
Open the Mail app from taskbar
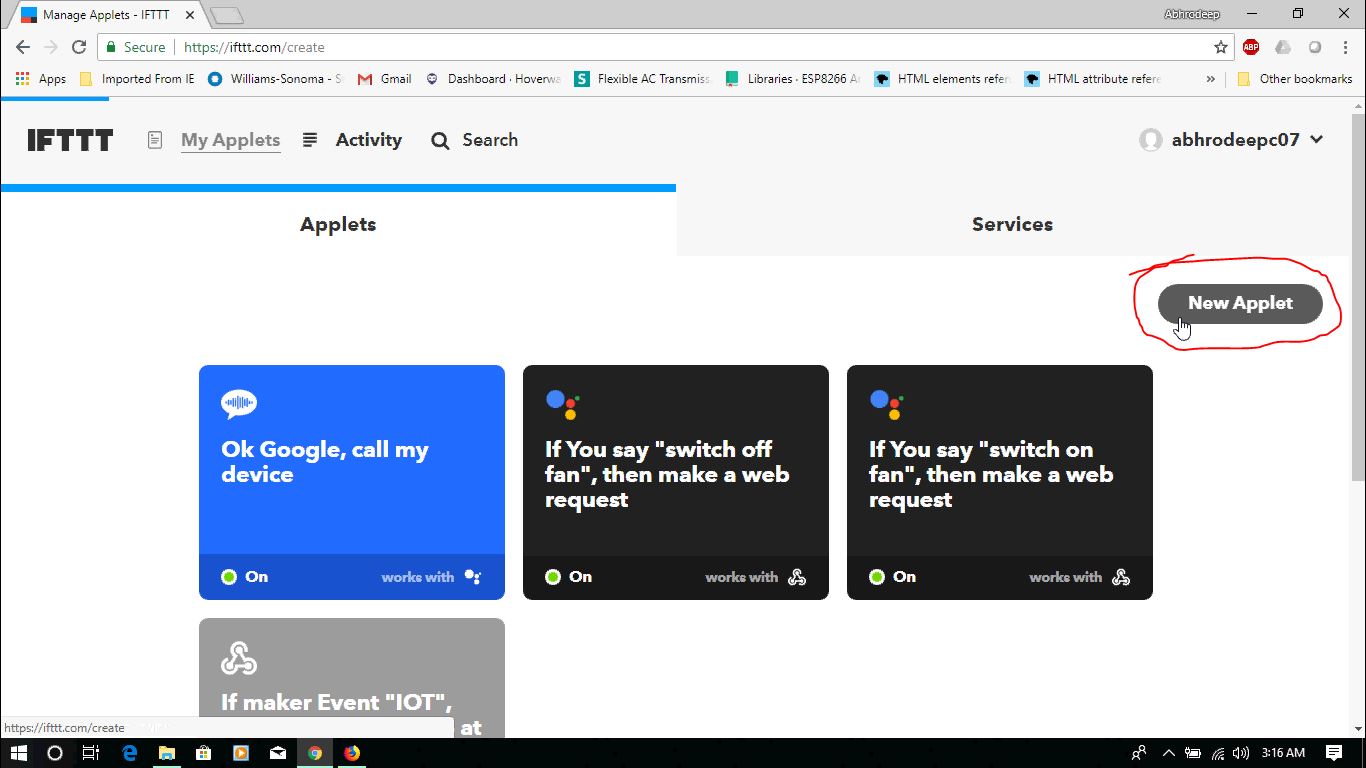pos(278,753)
